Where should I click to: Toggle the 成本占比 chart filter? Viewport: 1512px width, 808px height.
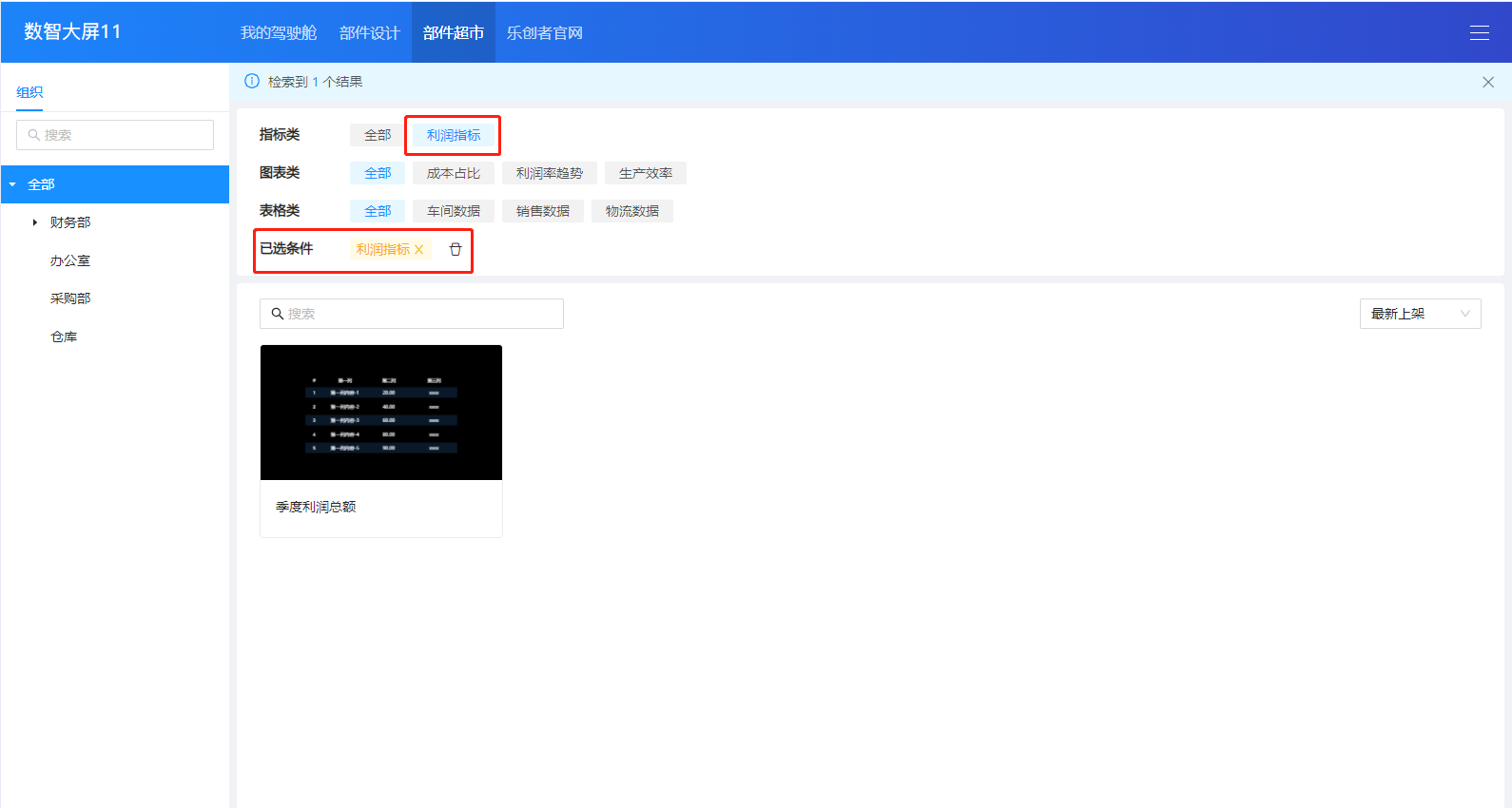454,173
